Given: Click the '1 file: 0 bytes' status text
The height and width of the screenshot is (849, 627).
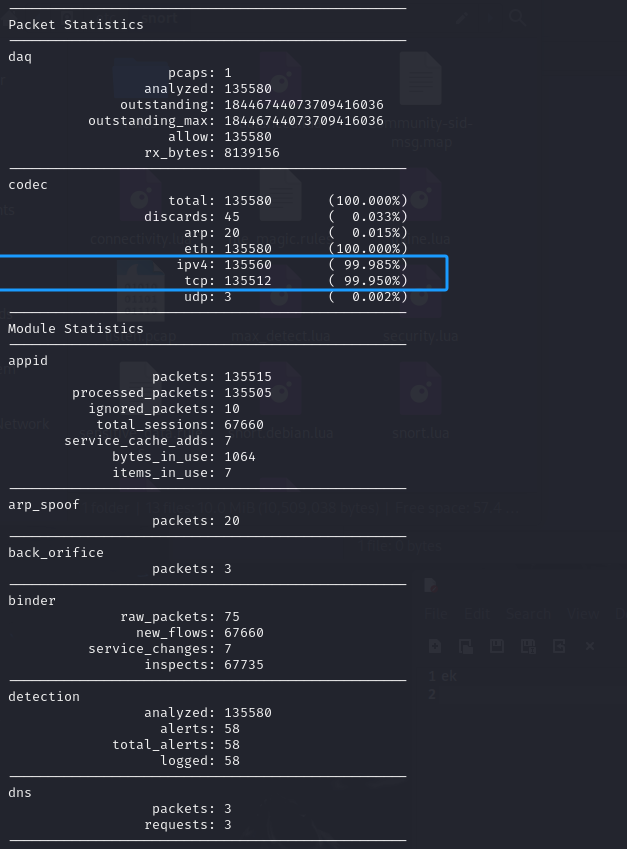Looking at the screenshot, I should pyautogui.click(x=400, y=546).
